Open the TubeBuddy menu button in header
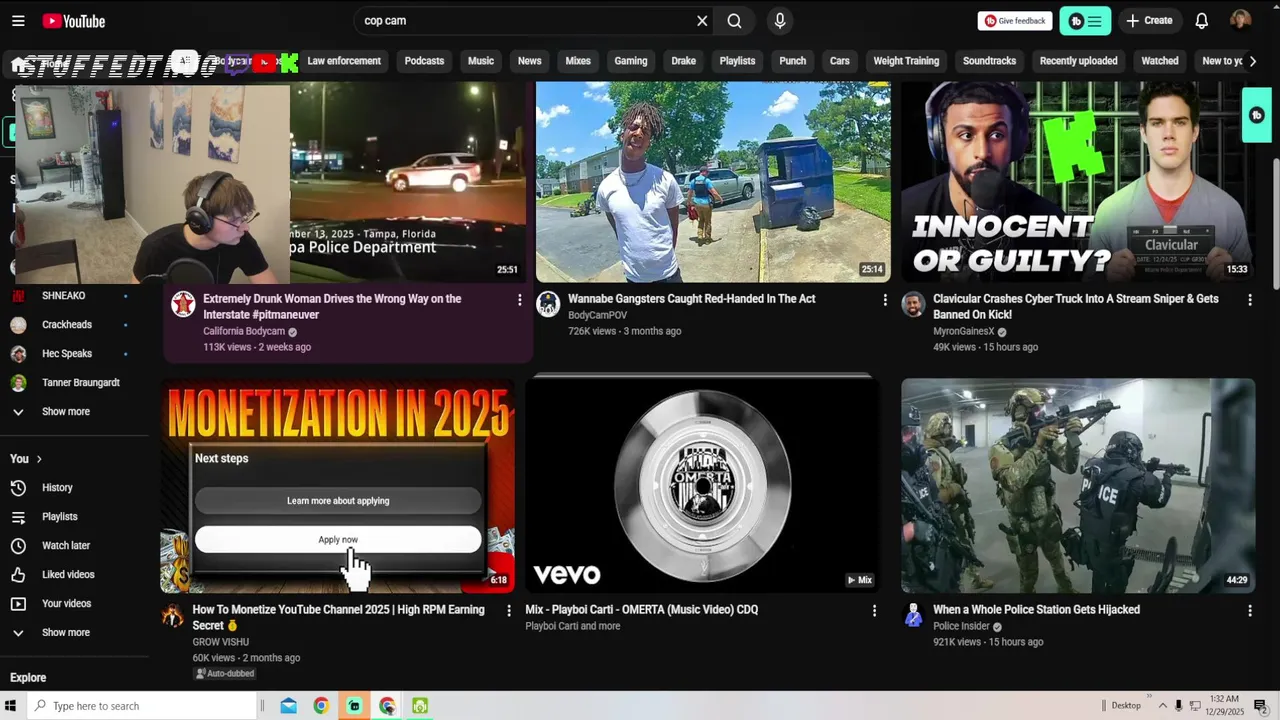The image size is (1280, 720). (x=1085, y=21)
